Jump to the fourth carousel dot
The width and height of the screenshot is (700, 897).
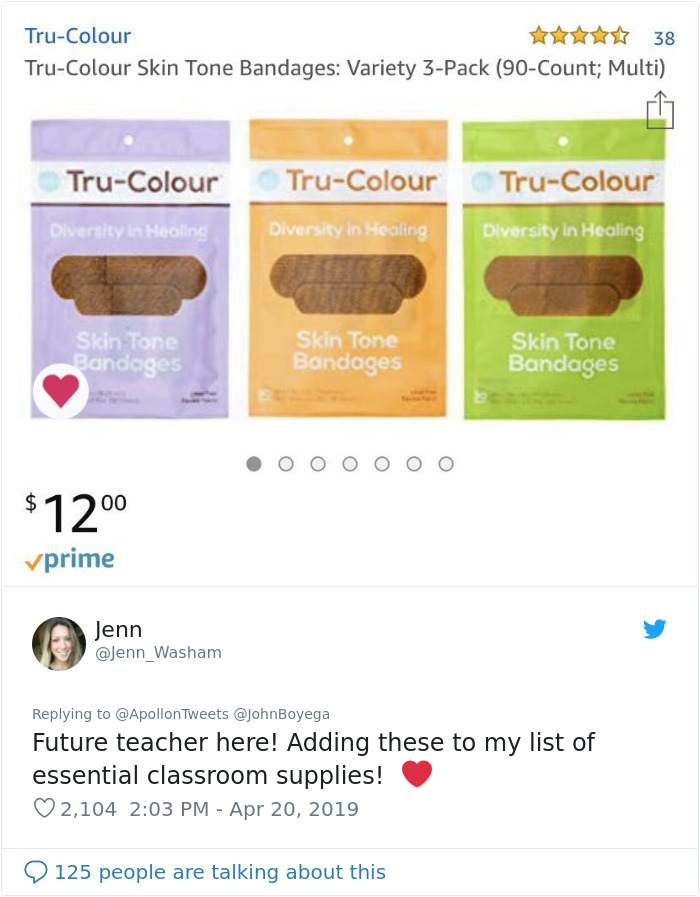pyautogui.click(x=350, y=464)
